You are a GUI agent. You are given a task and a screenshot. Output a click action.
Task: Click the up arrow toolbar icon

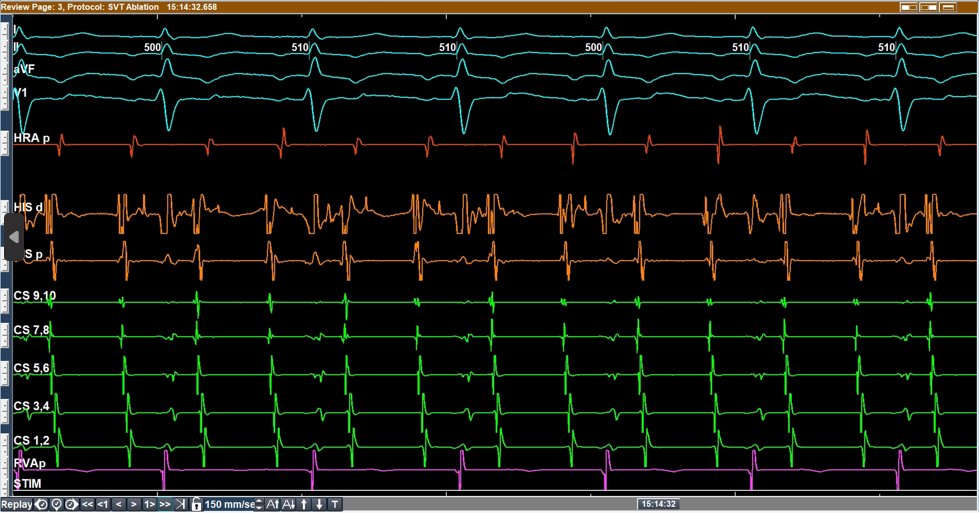[304, 504]
